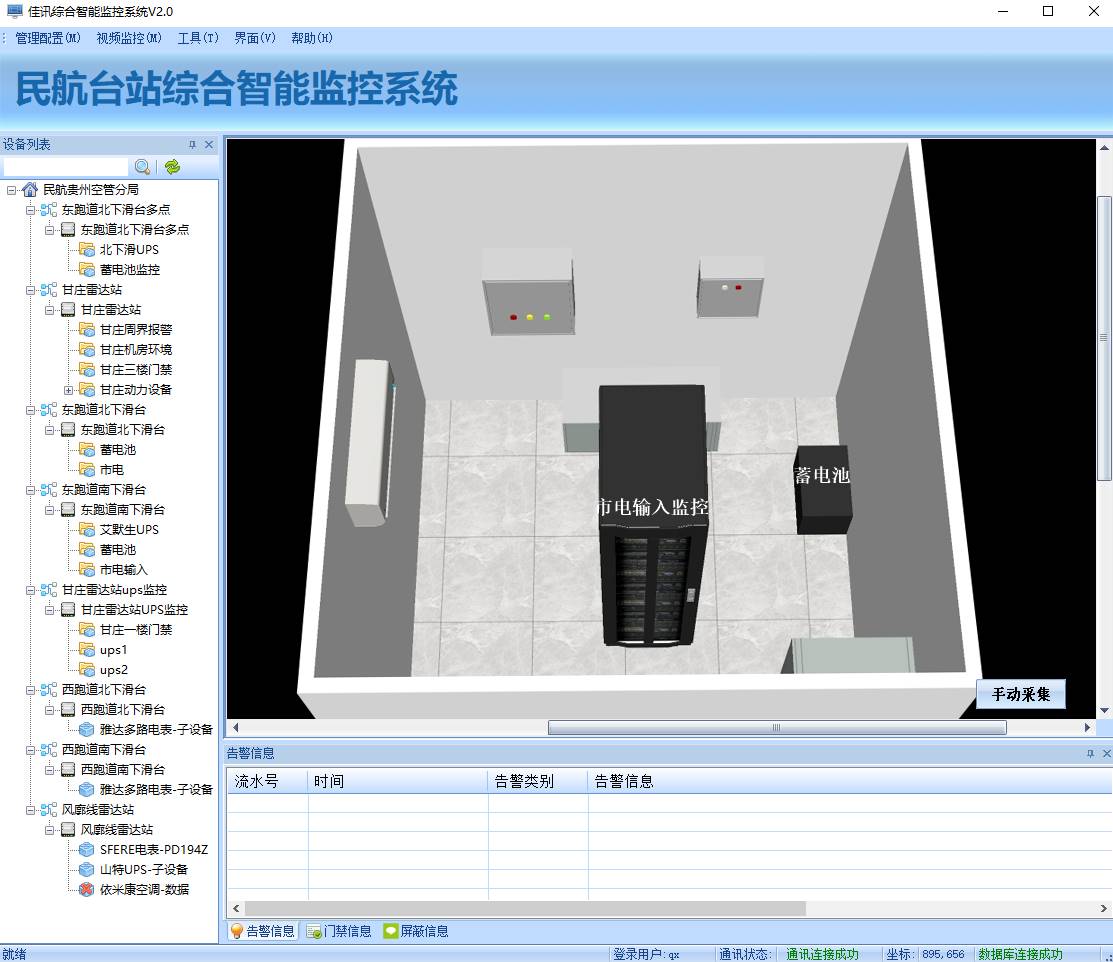This screenshot has width=1113, height=962.
Task: Collapse the root 民航贵州空管分局 node
Action: [11, 189]
